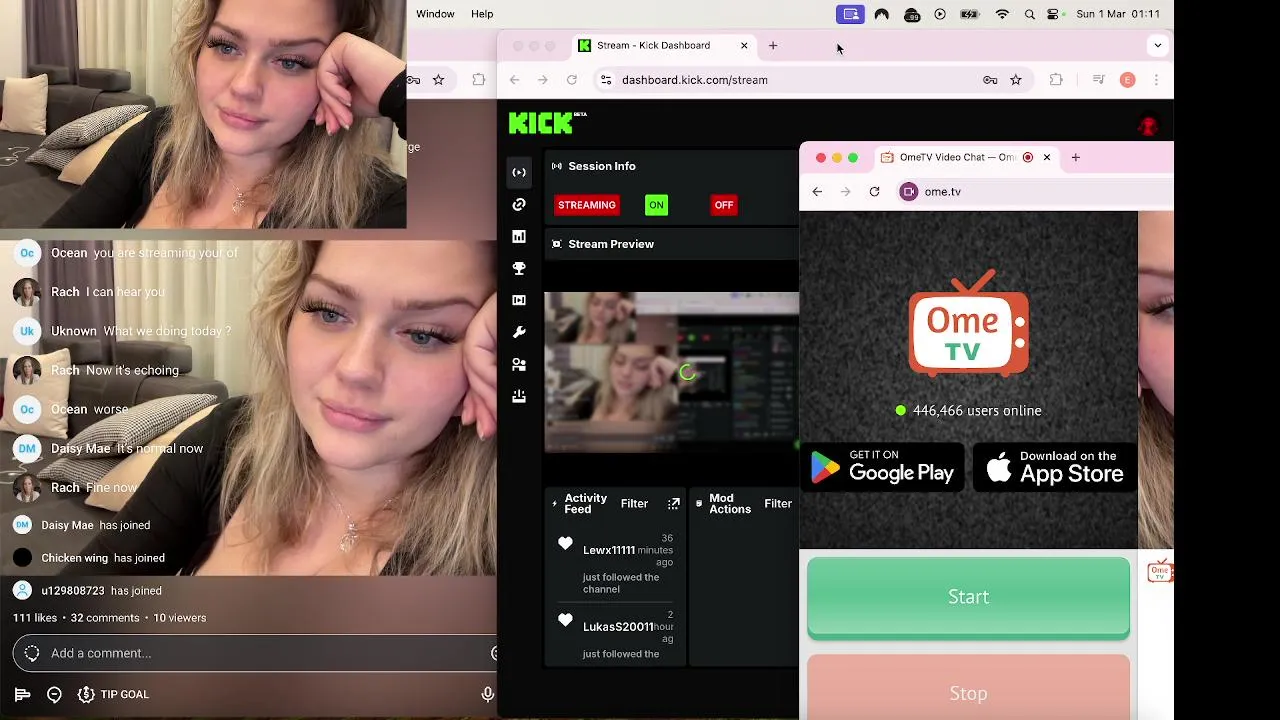Toggle the green ON stream button
Screen dimensions: 1280x720
point(656,205)
